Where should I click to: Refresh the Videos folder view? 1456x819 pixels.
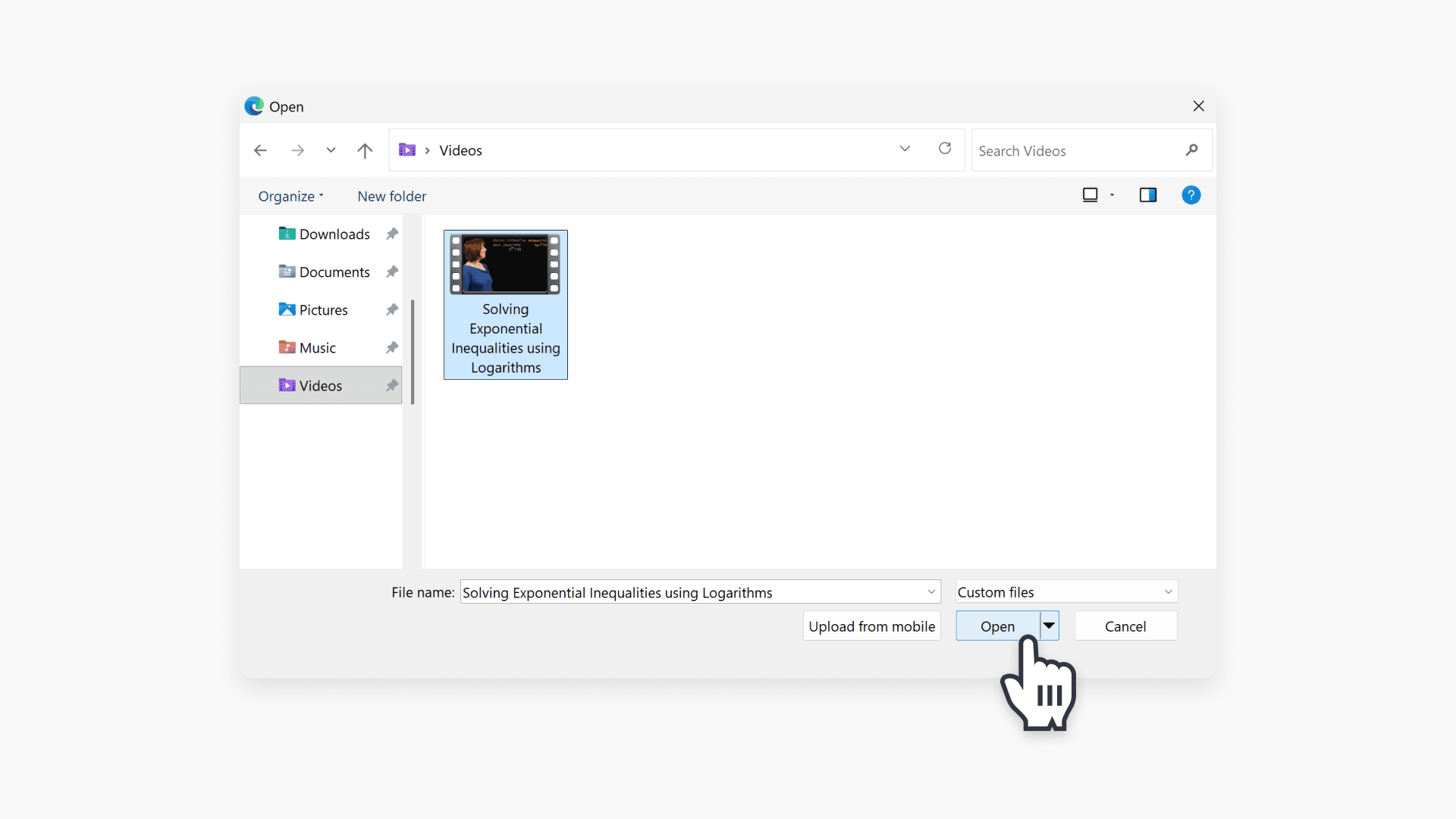tap(944, 149)
